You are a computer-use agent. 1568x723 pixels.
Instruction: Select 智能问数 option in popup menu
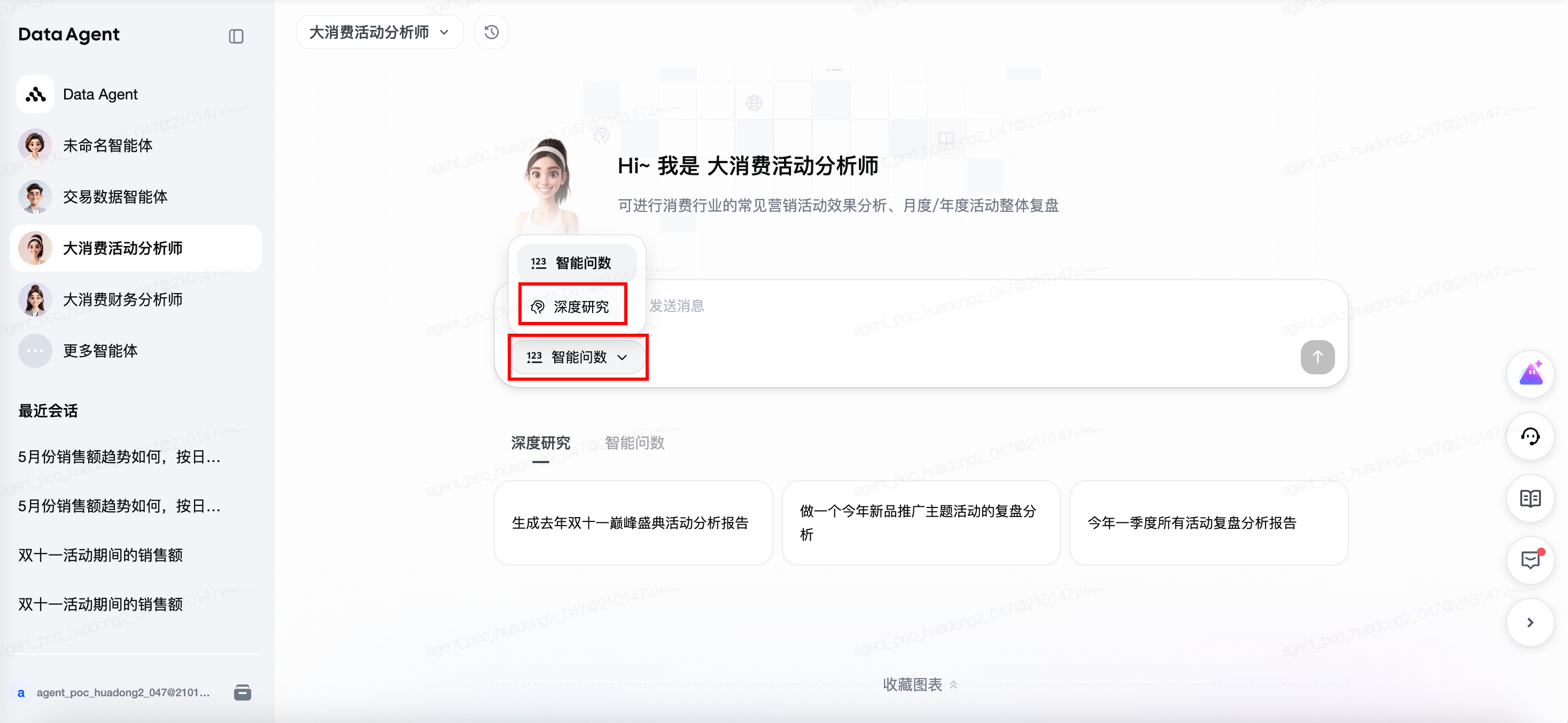coord(577,263)
